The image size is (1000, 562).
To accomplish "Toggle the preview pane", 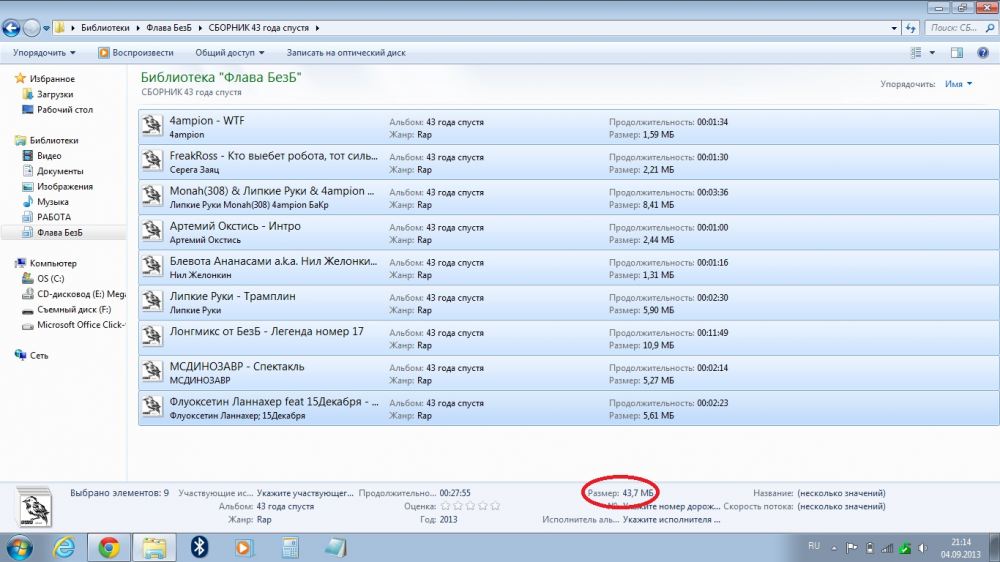I will 957,53.
